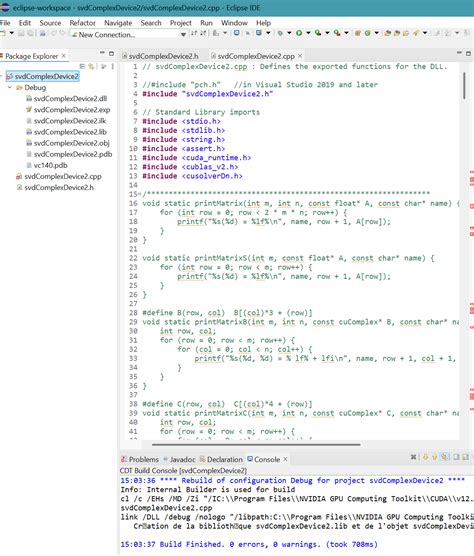Collapse All in Package Explorer toolbar
Image resolution: width=474 pixels, height=556 pixels.
(82, 66)
